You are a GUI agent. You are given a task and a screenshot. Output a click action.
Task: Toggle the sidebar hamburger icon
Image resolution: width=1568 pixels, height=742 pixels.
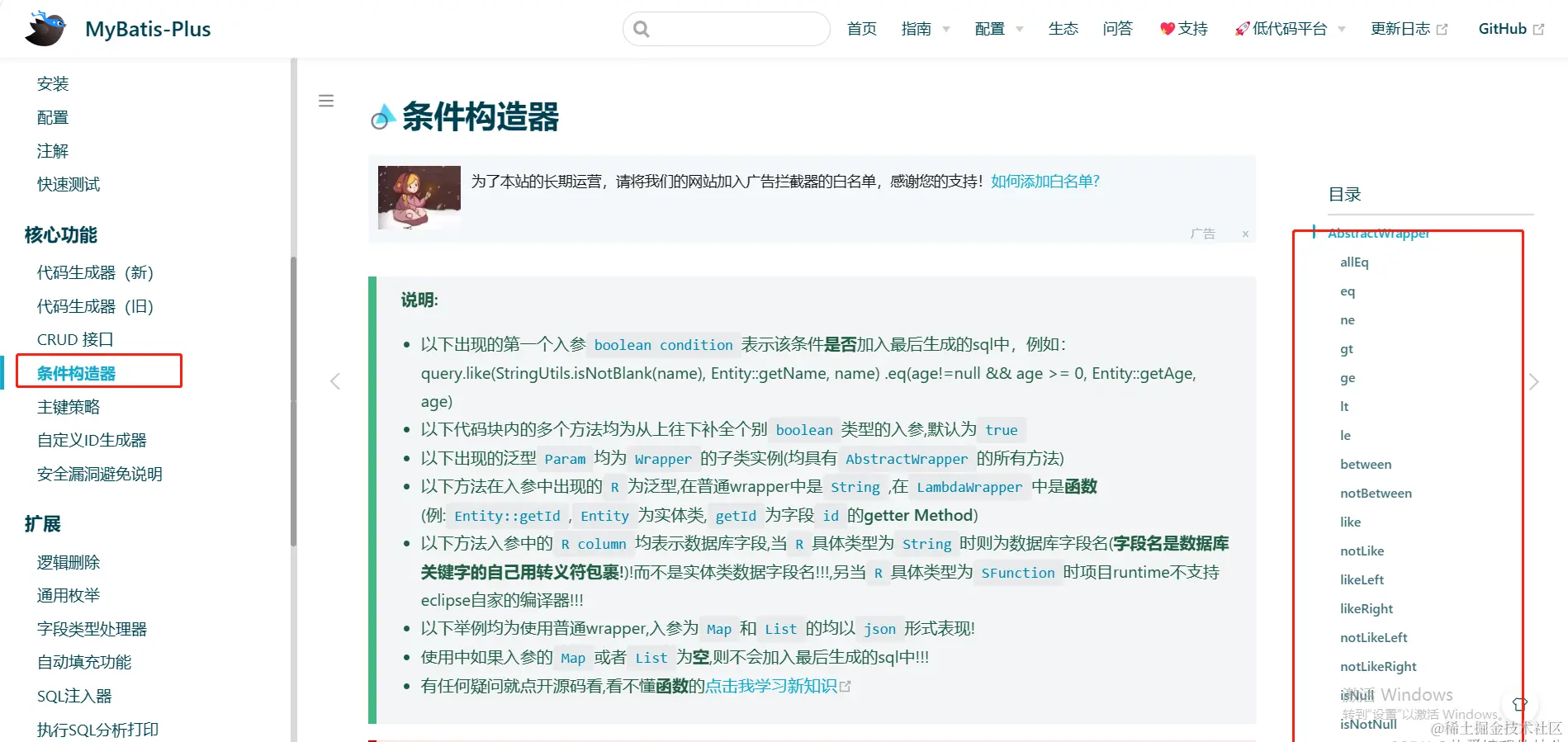326,101
